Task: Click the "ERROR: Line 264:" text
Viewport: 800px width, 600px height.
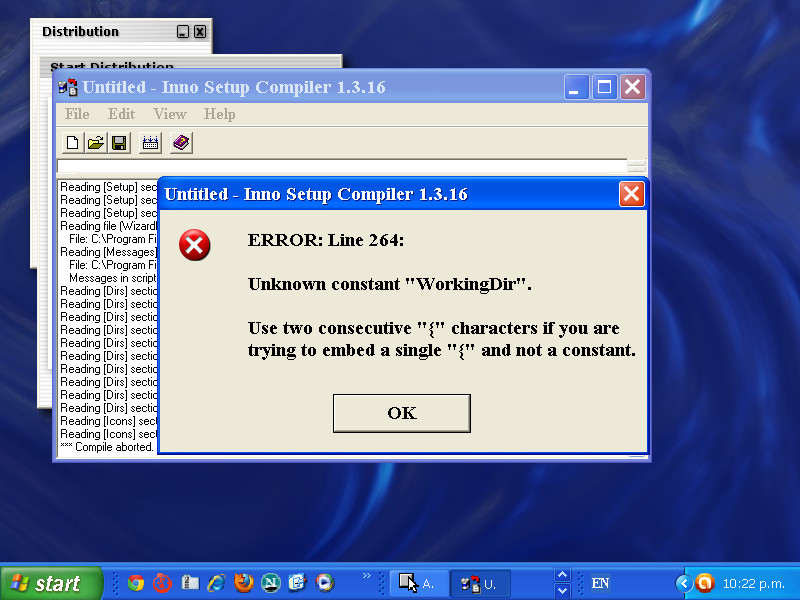Action: click(x=326, y=240)
